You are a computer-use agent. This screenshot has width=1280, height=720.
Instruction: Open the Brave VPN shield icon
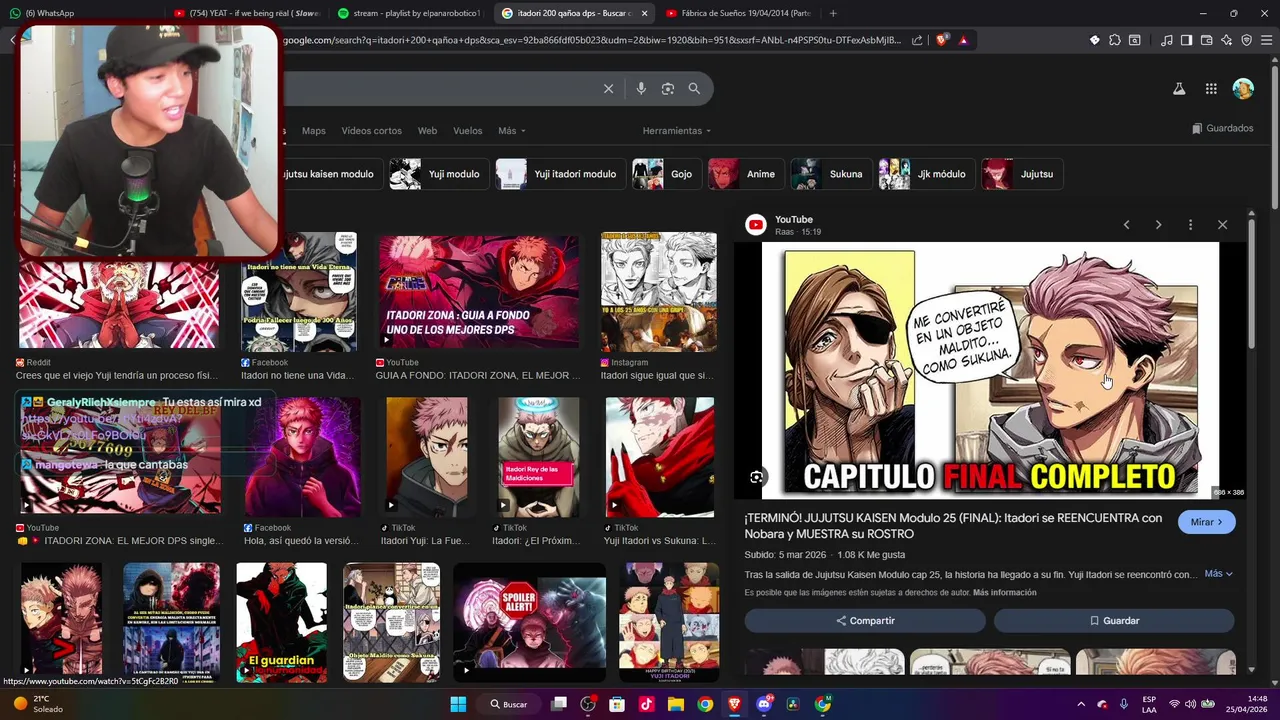point(1246,40)
